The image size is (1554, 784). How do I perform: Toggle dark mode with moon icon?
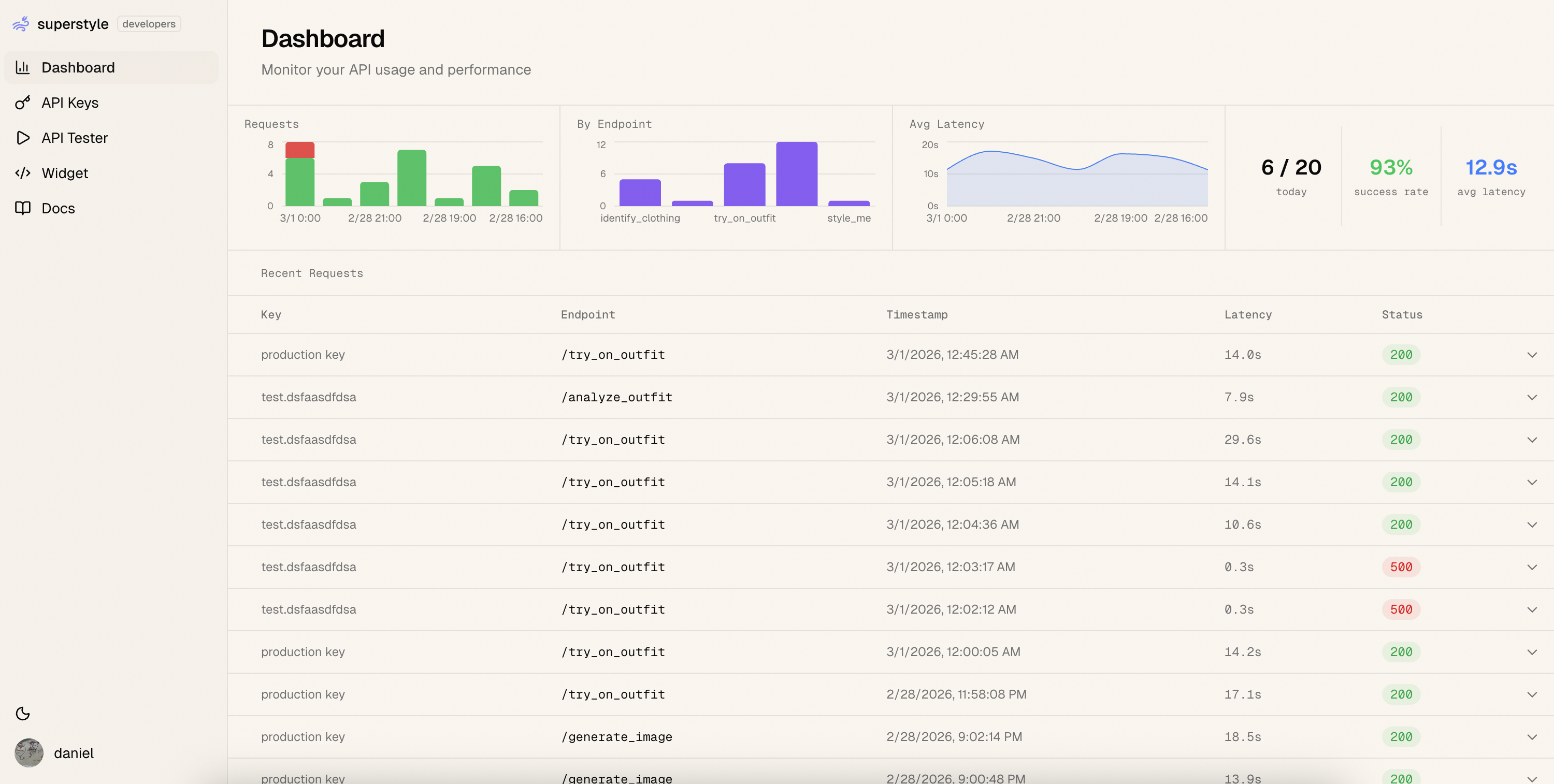point(22,714)
